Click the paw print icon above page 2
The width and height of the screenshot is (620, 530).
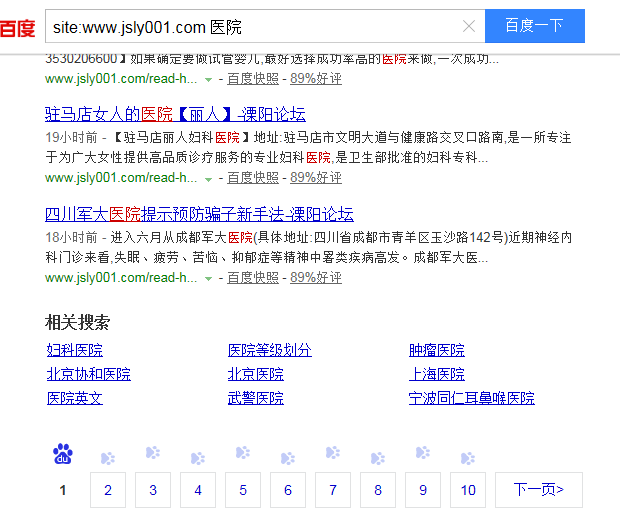[x=108, y=458]
